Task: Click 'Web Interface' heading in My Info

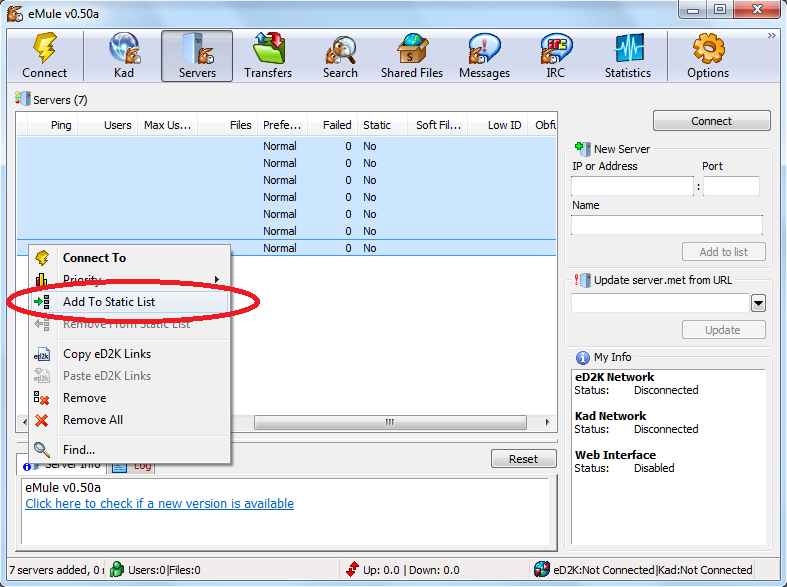Action: [615, 455]
